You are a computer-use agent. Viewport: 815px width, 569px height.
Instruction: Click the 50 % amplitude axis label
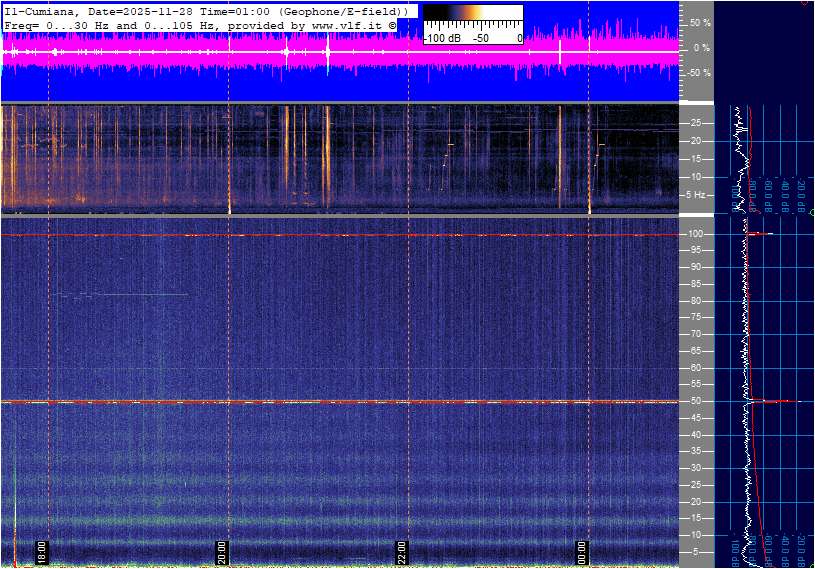click(700, 22)
